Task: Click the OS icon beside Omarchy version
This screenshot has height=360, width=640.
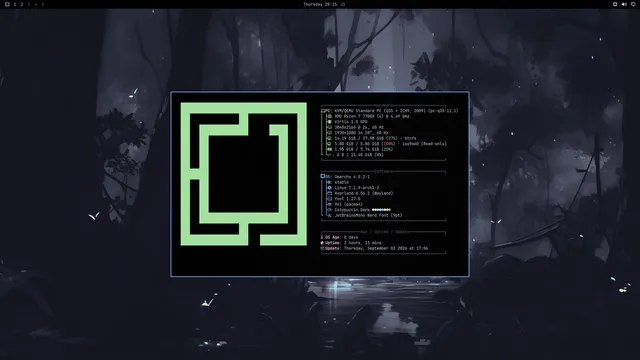Action: (x=323, y=177)
